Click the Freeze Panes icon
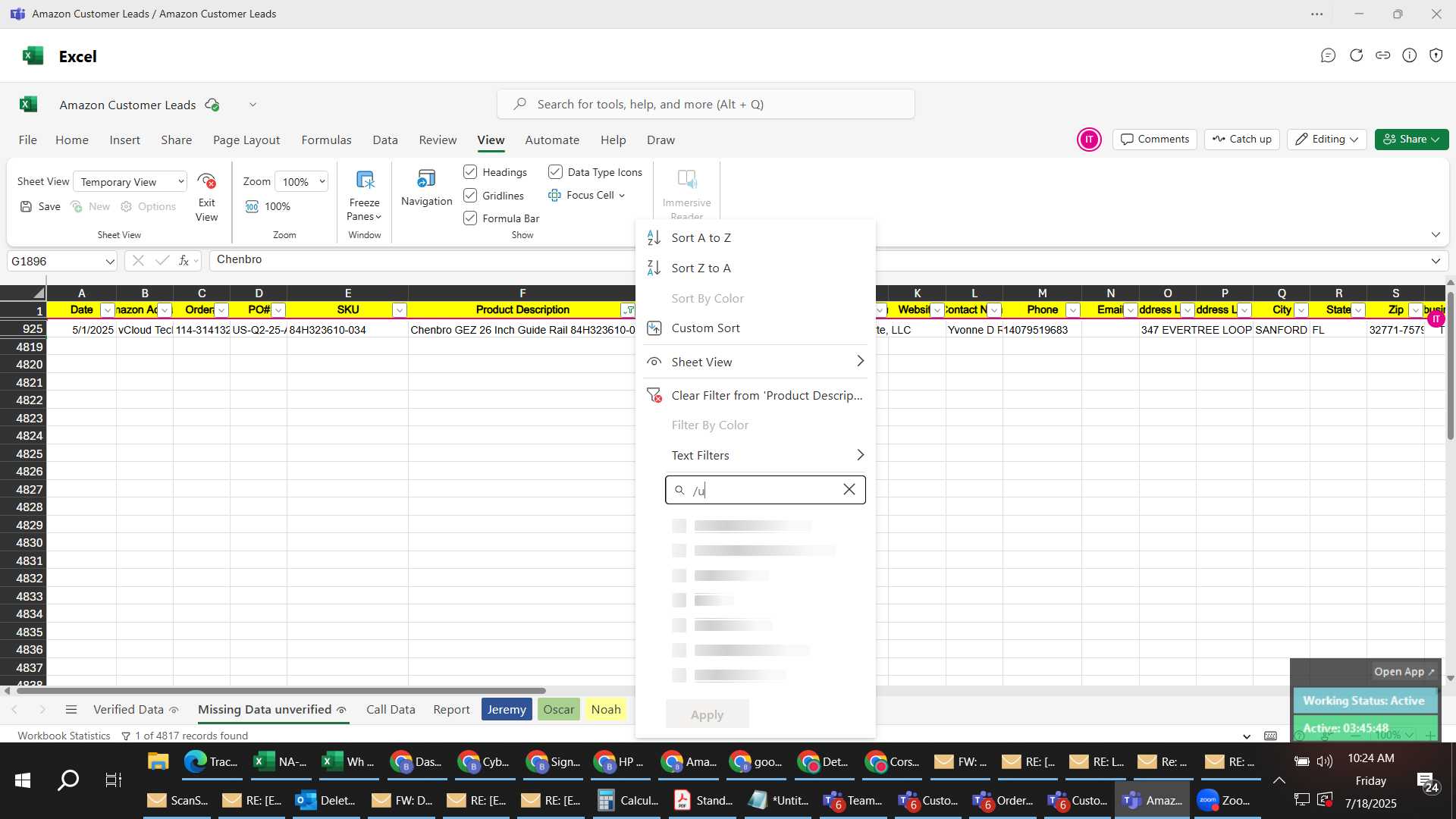The width and height of the screenshot is (1456, 819). pyautogui.click(x=365, y=180)
